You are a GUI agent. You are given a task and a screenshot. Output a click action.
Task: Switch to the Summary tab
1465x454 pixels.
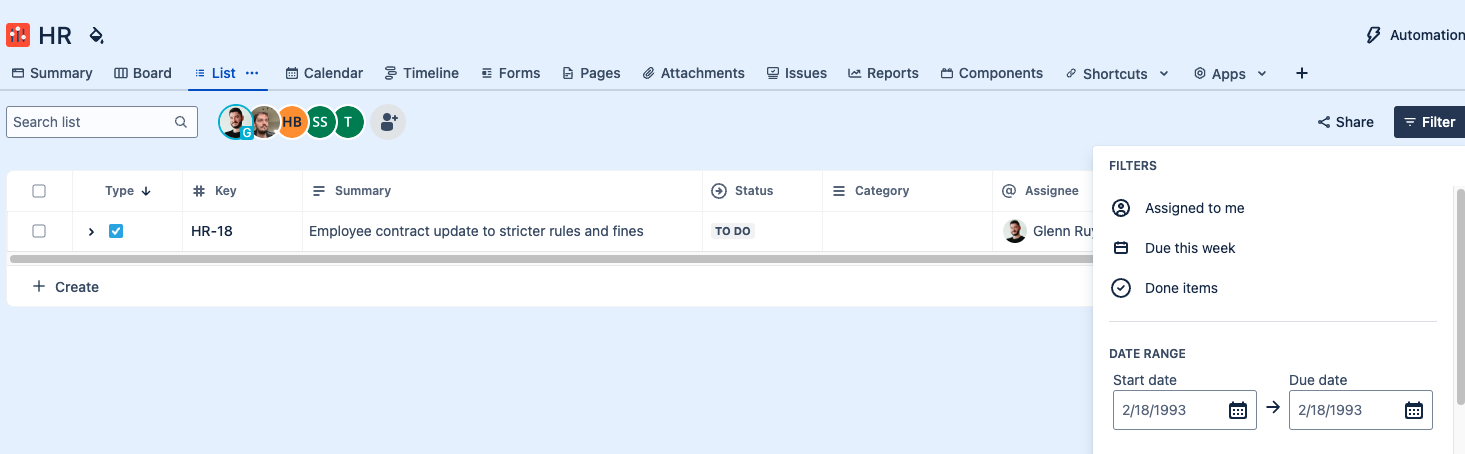click(x=52, y=73)
